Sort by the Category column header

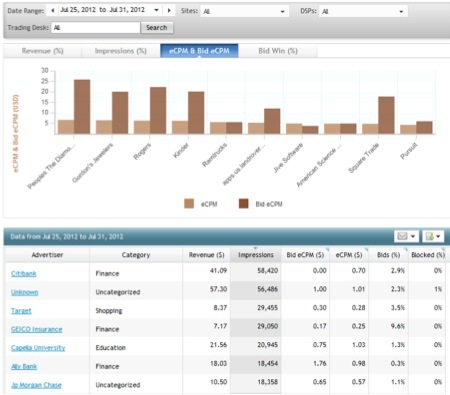point(136,255)
